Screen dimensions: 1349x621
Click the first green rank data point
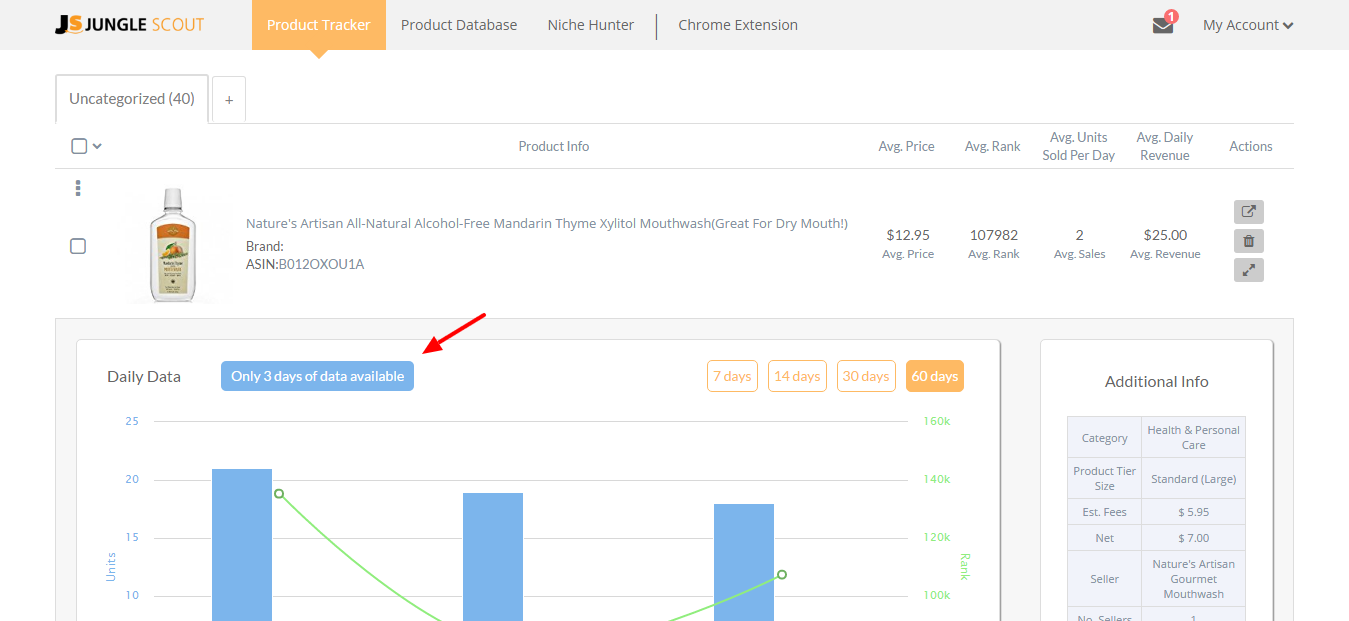point(279,494)
